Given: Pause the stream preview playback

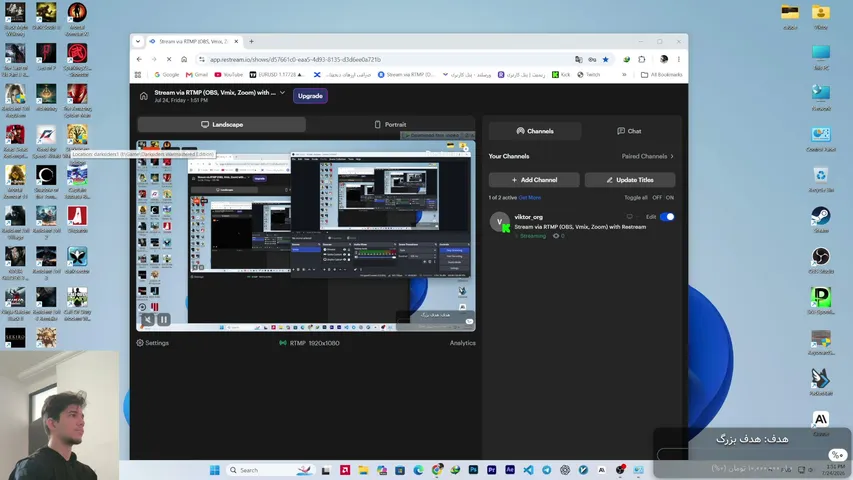Looking at the screenshot, I should coord(164,319).
